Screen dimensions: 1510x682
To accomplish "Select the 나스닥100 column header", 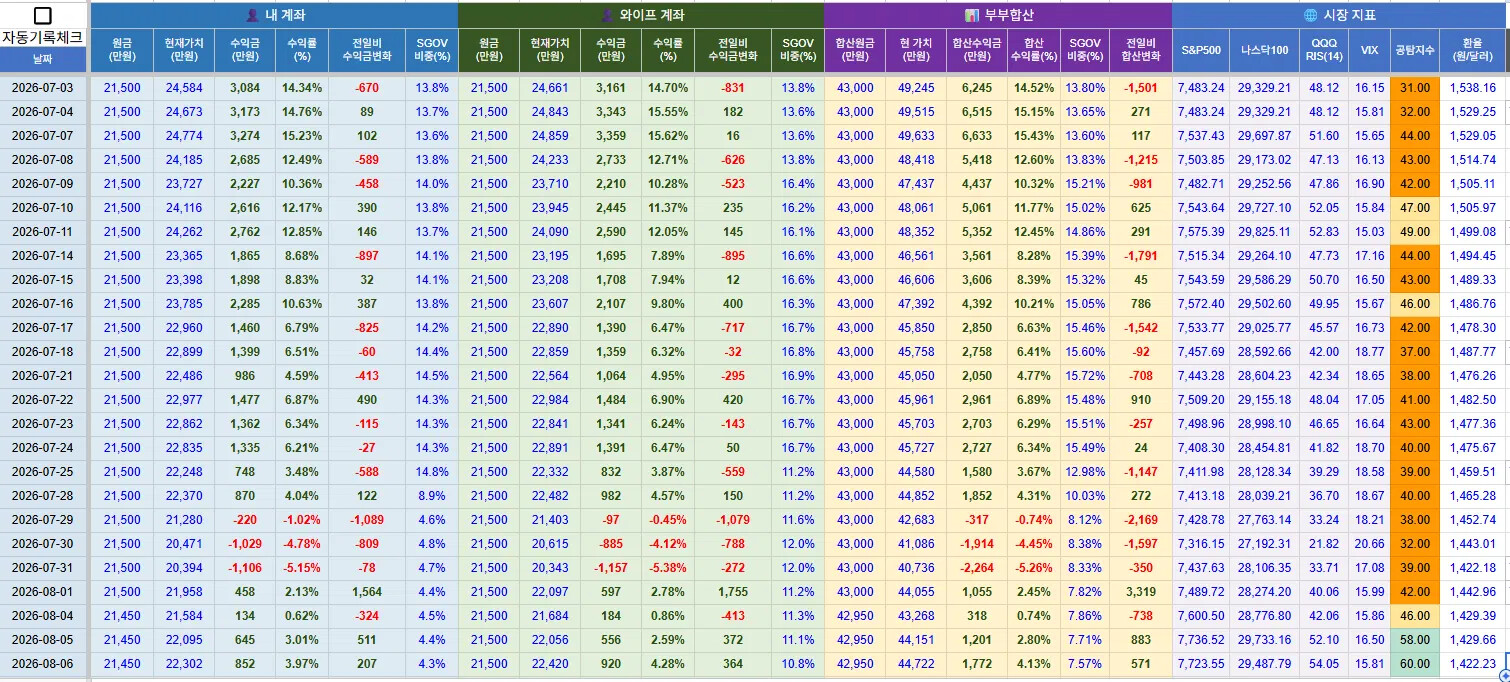I will pyautogui.click(x=1264, y=49).
